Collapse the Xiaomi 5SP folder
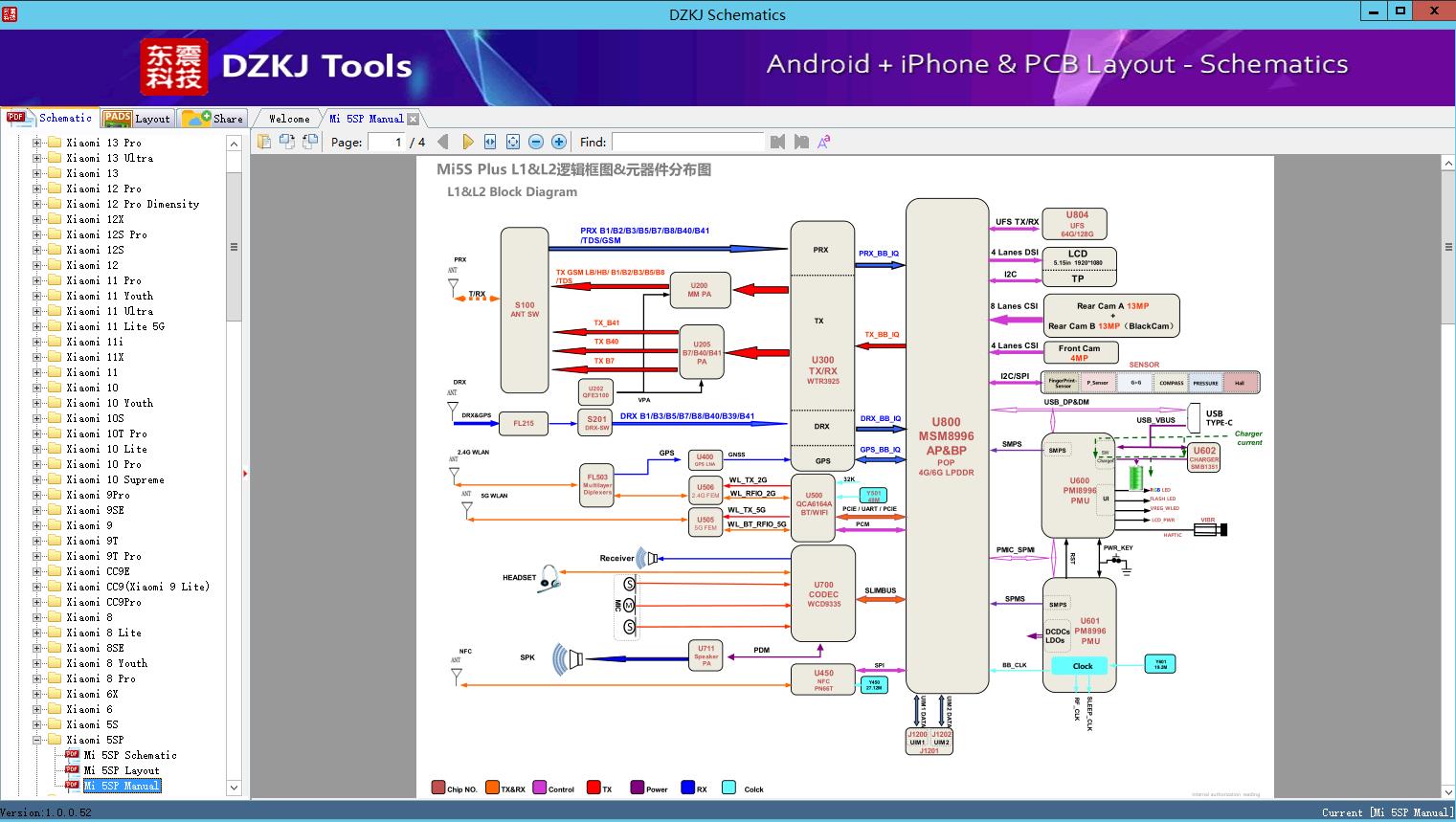The height and width of the screenshot is (822, 1456). tap(37, 740)
